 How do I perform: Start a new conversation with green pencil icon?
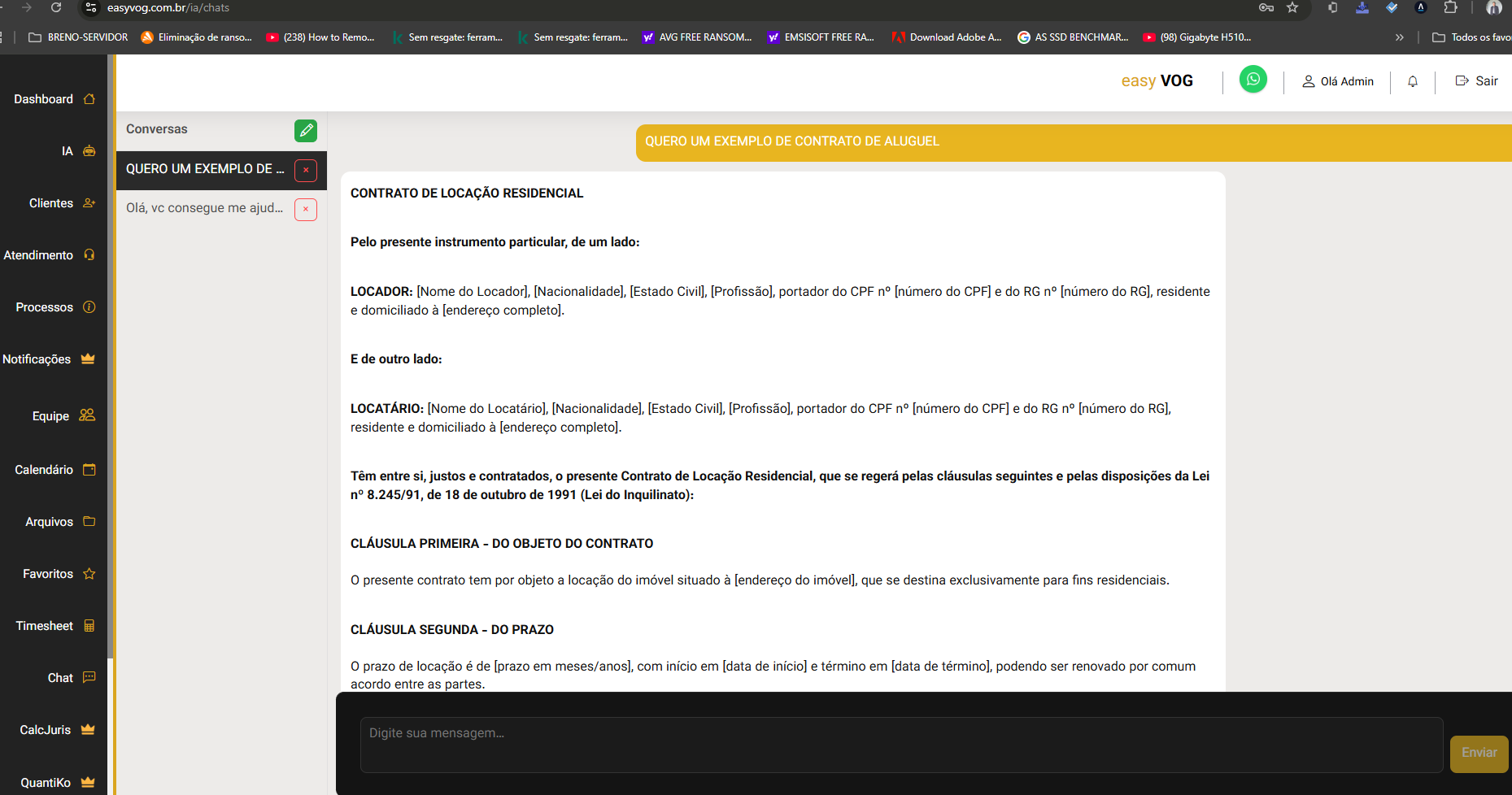[306, 130]
